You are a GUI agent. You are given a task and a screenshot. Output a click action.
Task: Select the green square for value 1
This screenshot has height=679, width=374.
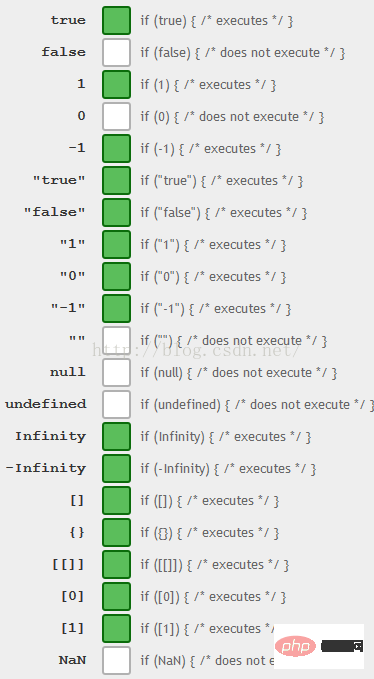(x=116, y=84)
